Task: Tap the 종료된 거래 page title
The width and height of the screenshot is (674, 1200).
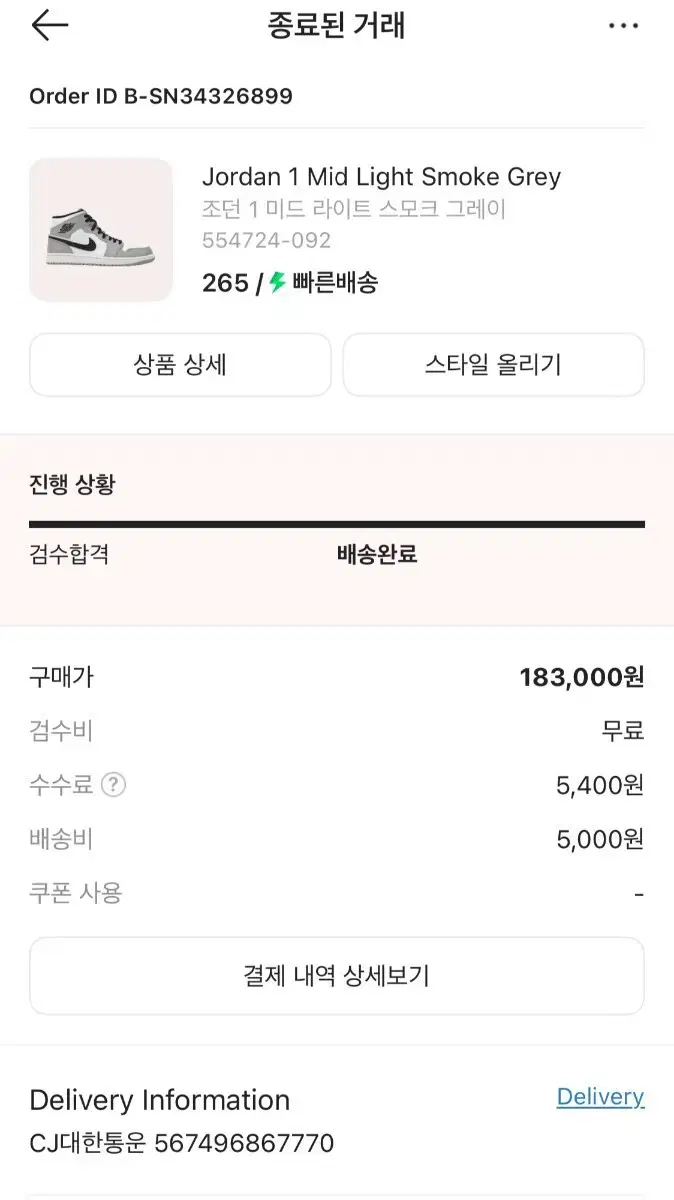Action: click(336, 26)
